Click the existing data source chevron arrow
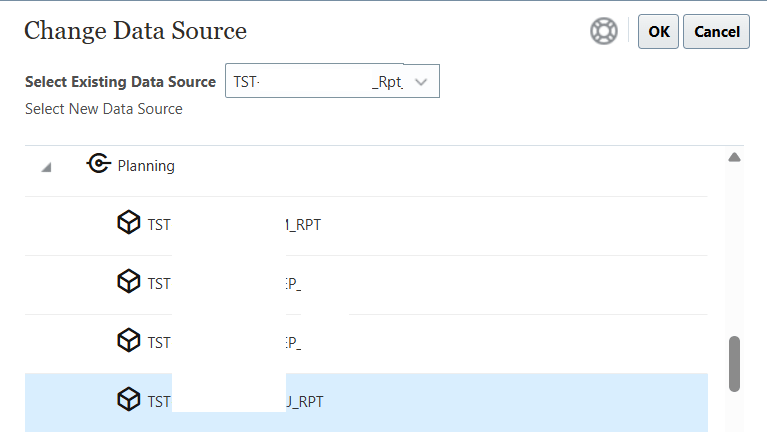The width and height of the screenshot is (767, 432). coord(421,82)
